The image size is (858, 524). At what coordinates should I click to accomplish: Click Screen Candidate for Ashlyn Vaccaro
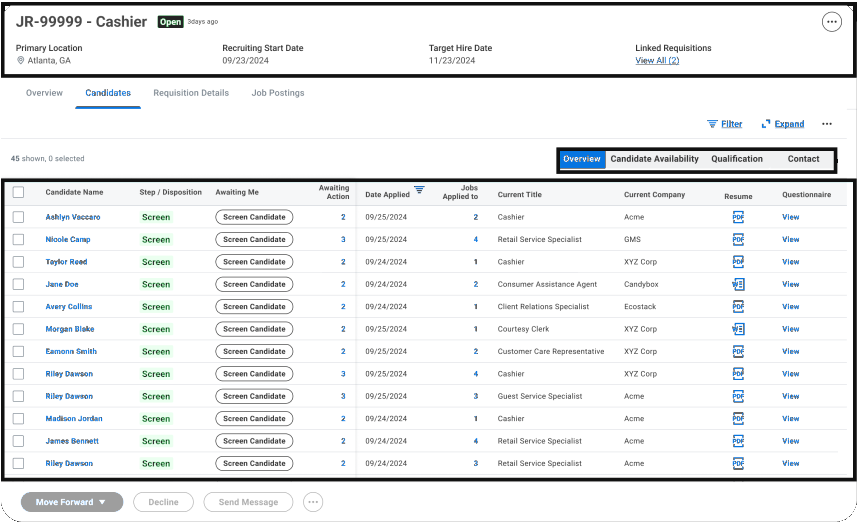pyautogui.click(x=254, y=217)
